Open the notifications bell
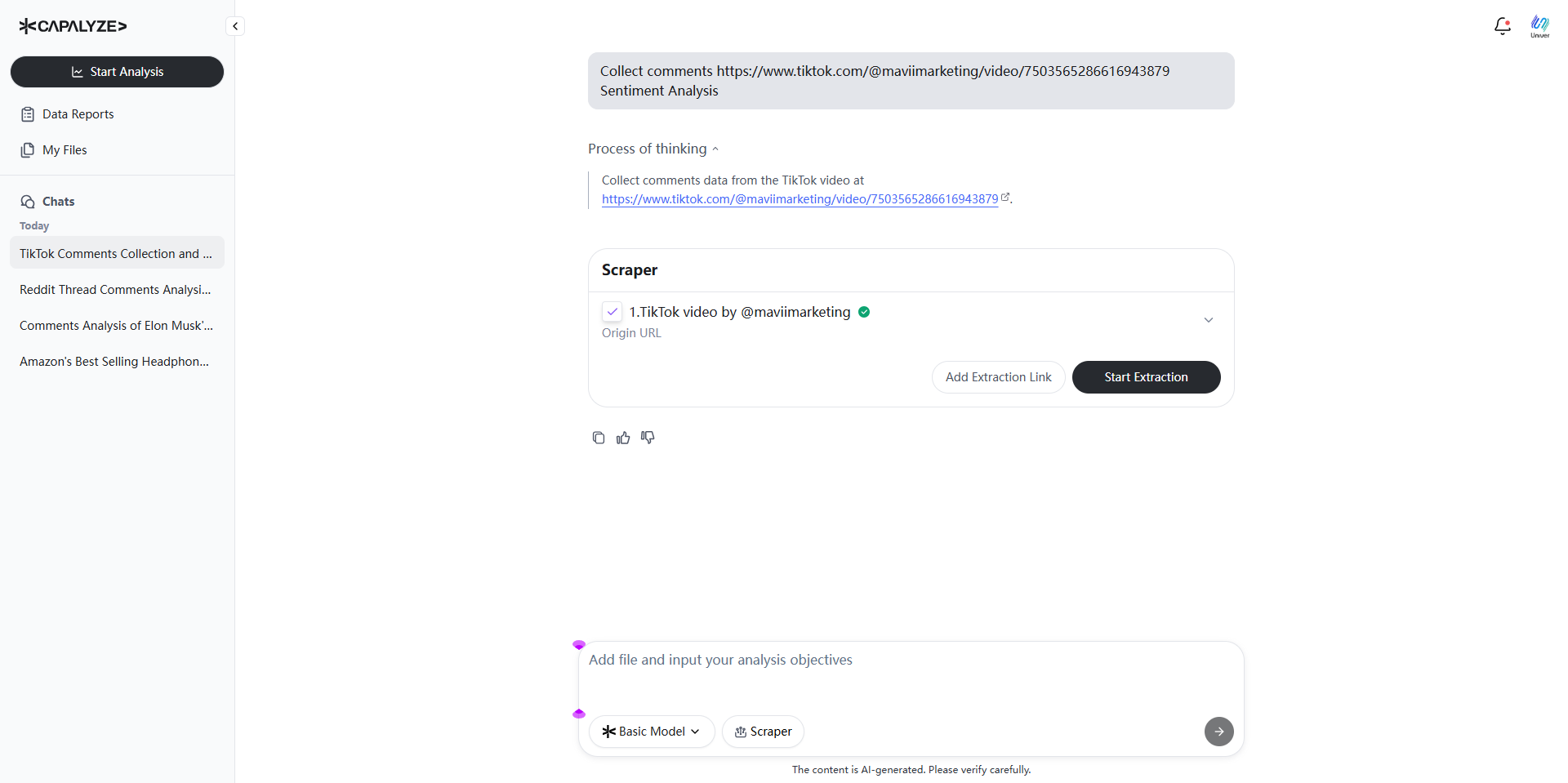Screen dimensions: 1568x783 pyautogui.click(x=1502, y=26)
